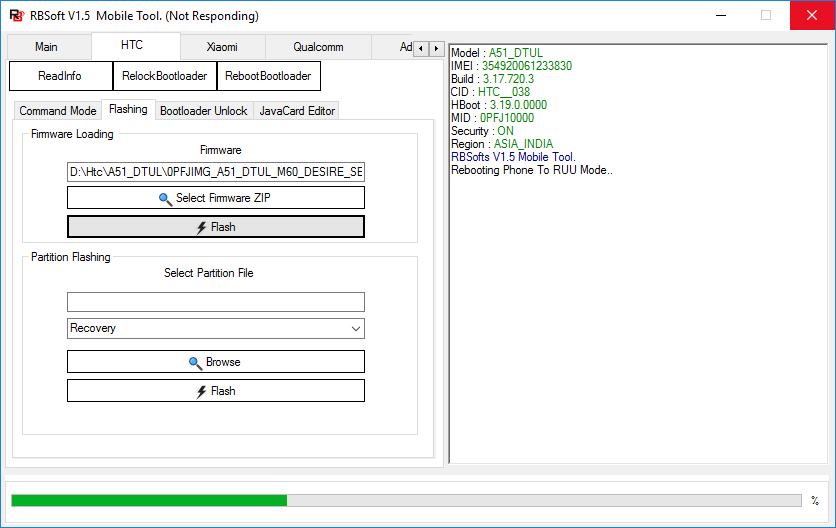Select the Flashing subtab
The image size is (836, 528).
click(128, 109)
